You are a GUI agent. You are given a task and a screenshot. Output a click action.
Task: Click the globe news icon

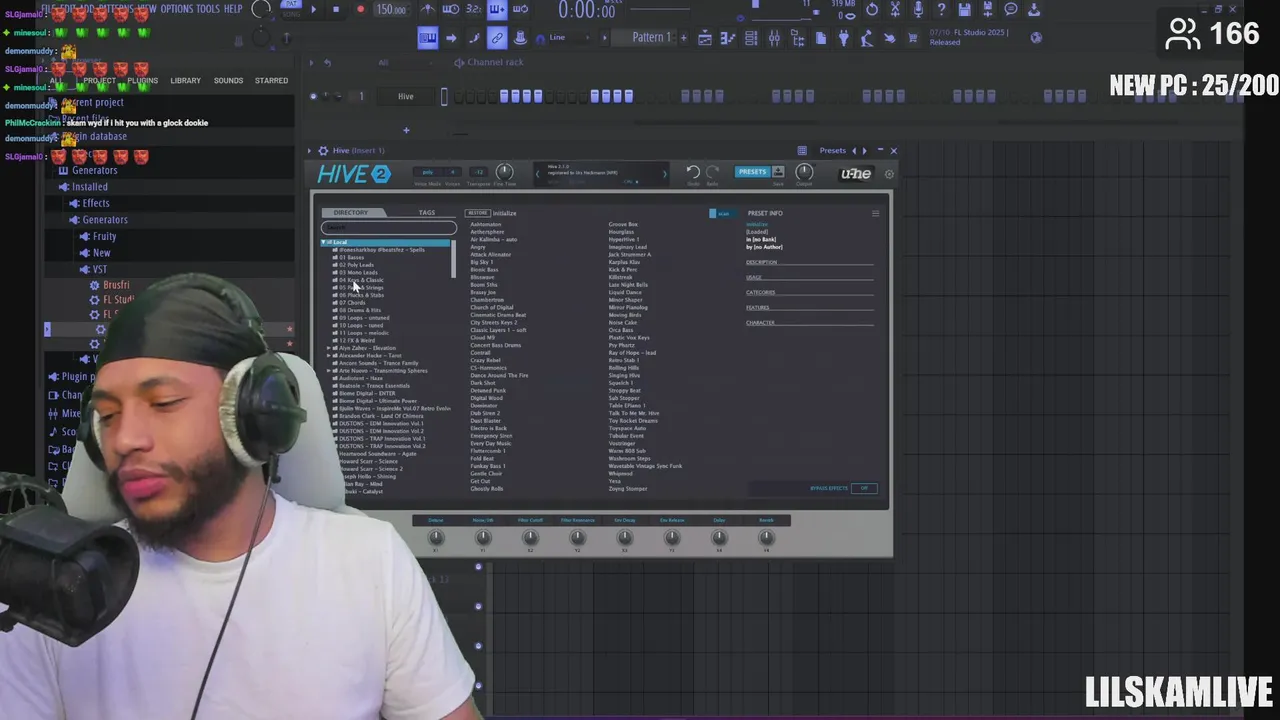pyautogui.click(x=1036, y=38)
